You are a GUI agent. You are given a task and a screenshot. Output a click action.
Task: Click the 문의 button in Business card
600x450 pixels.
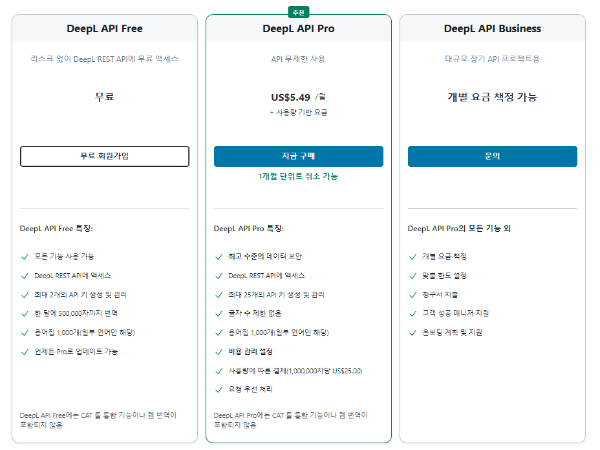[492, 156]
